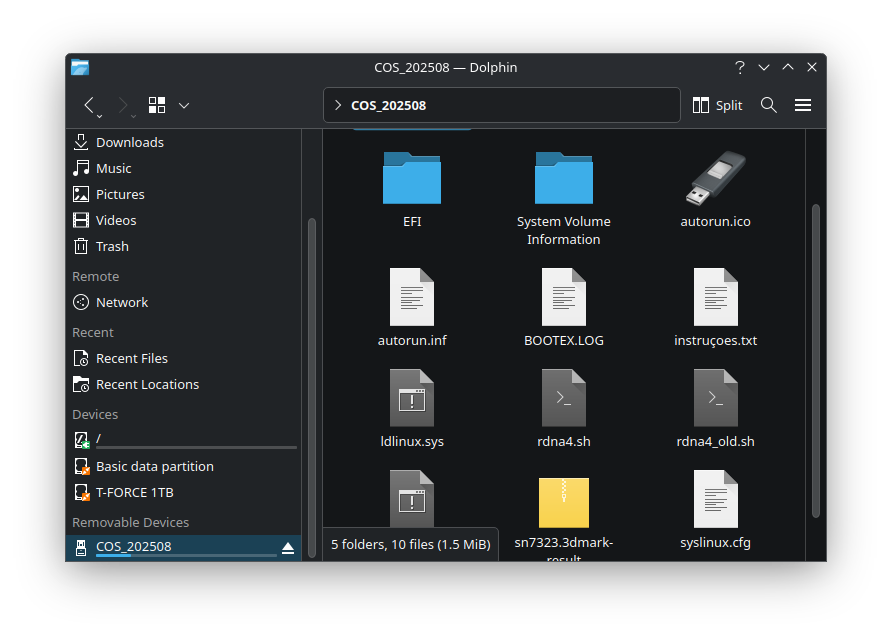The image size is (892, 639).
Task: Expand the breadcrumb chevron before COS_202508
Action: pyautogui.click(x=338, y=105)
